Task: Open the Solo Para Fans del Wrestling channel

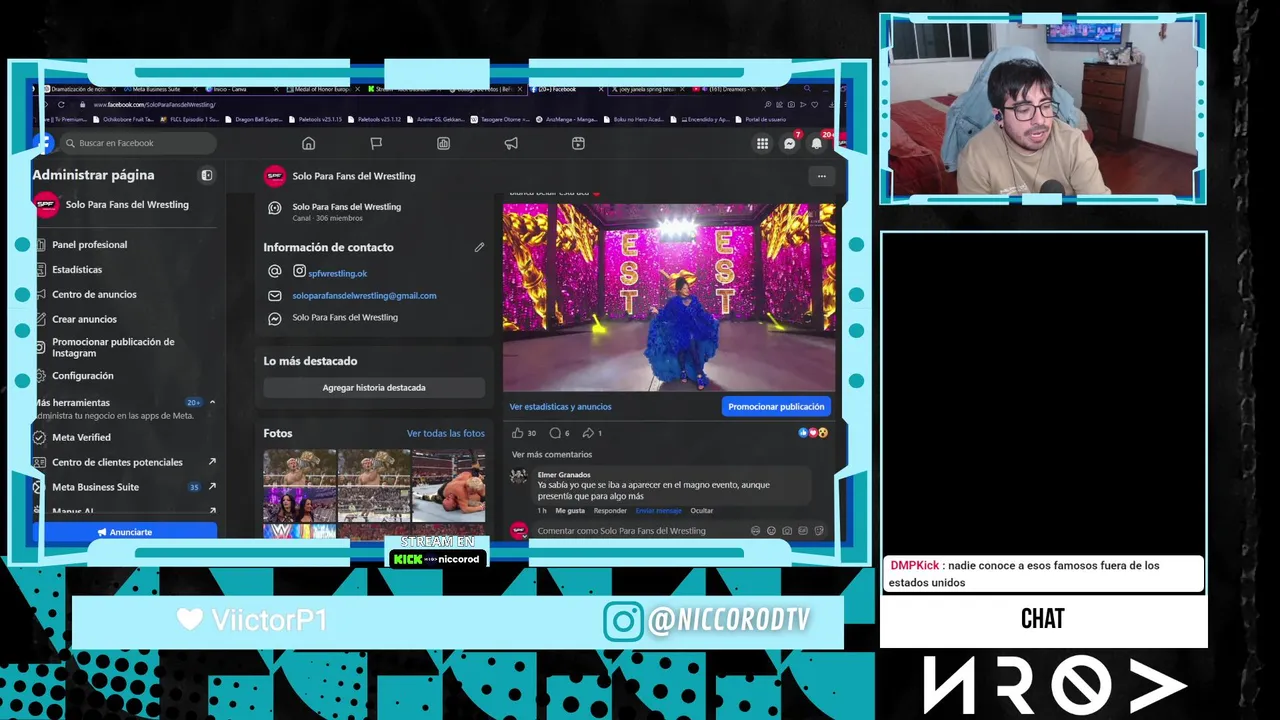Action: point(347,211)
